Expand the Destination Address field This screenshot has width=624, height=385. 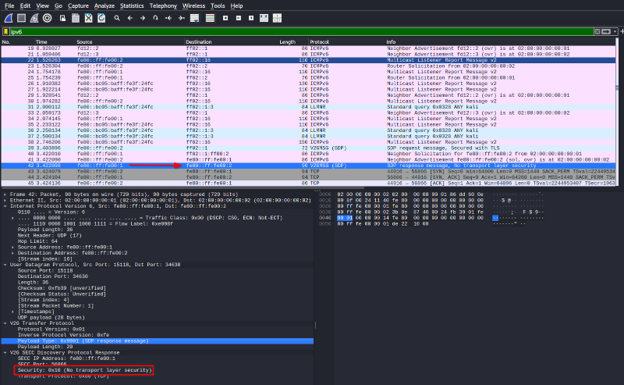click(13, 253)
